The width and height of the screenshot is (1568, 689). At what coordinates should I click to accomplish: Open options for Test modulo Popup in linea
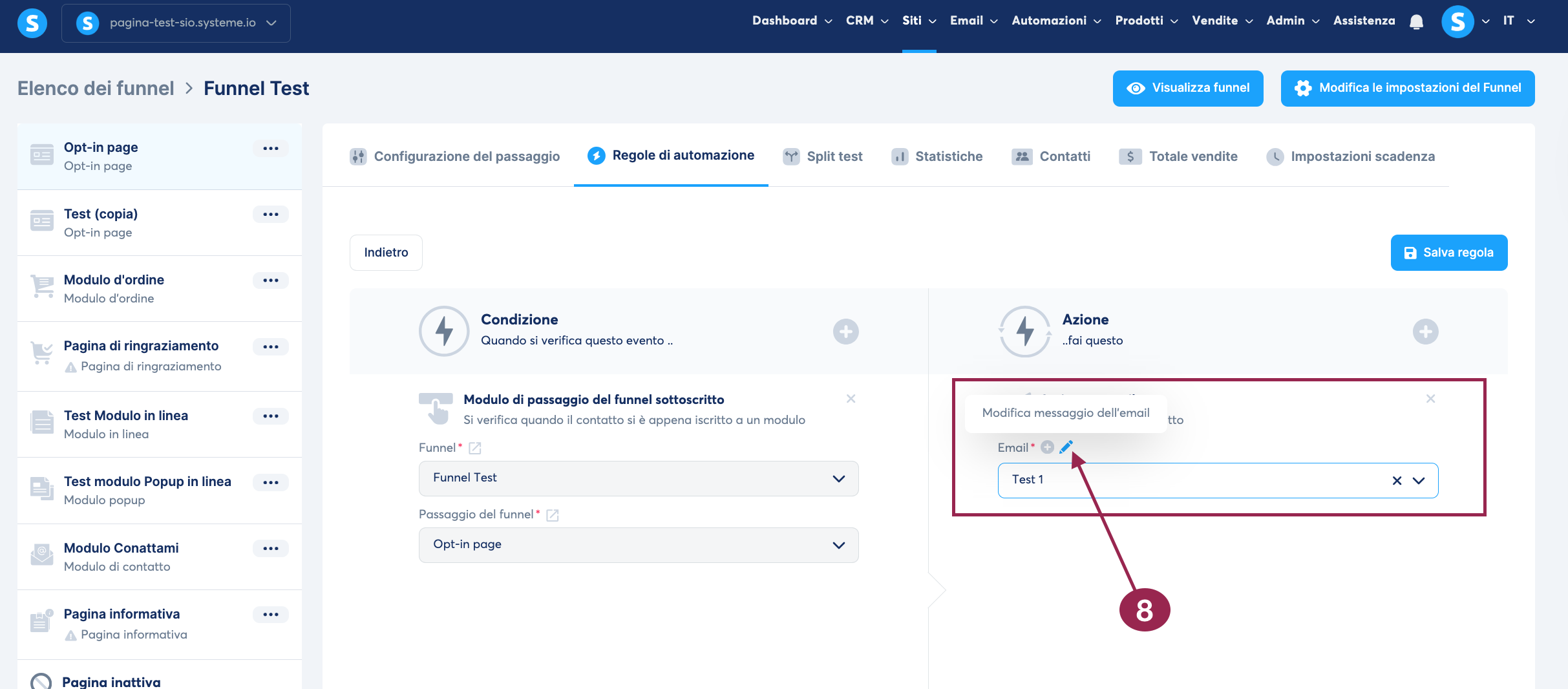(271, 483)
